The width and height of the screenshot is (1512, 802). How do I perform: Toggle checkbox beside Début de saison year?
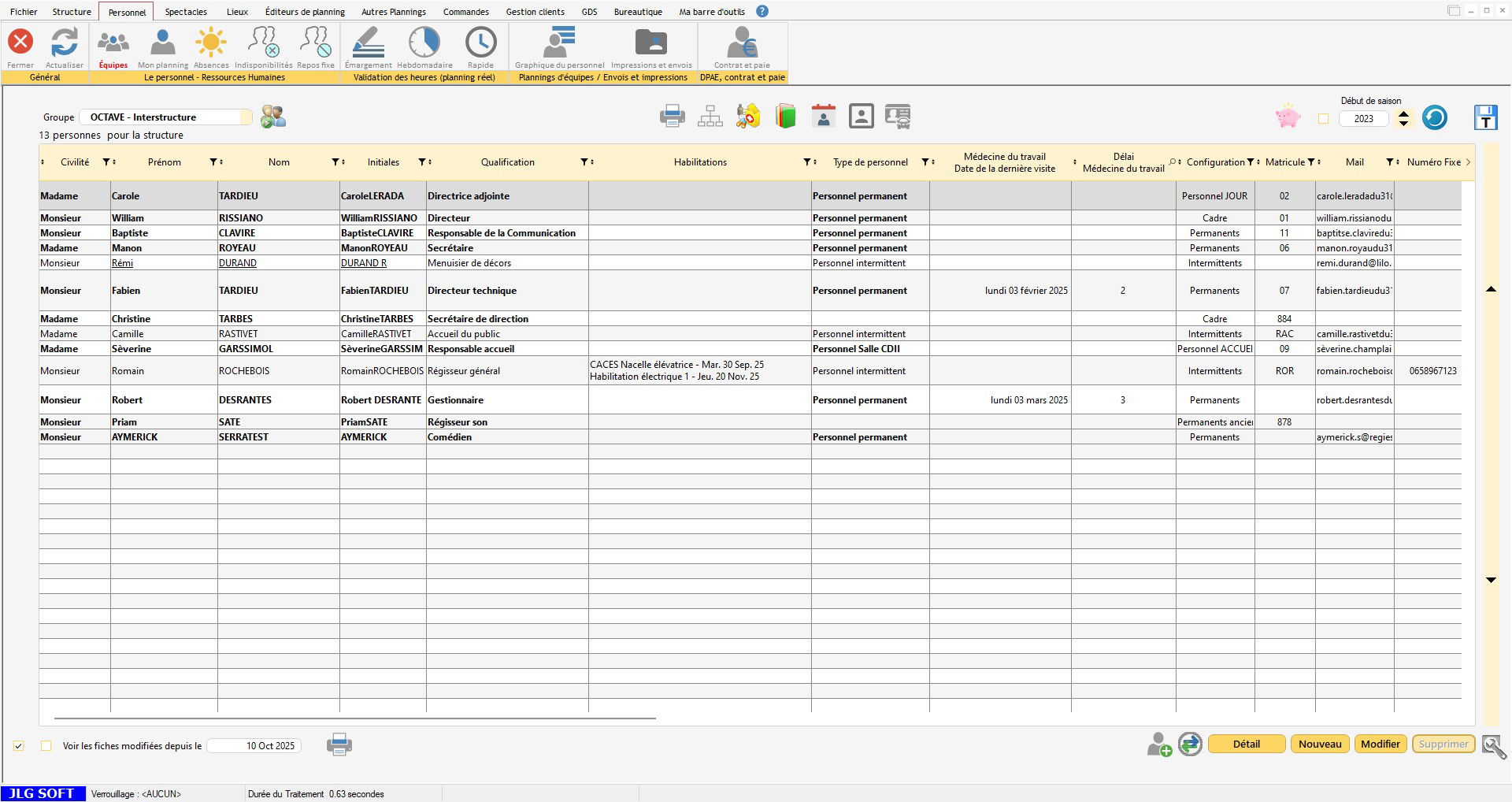[x=1323, y=119]
